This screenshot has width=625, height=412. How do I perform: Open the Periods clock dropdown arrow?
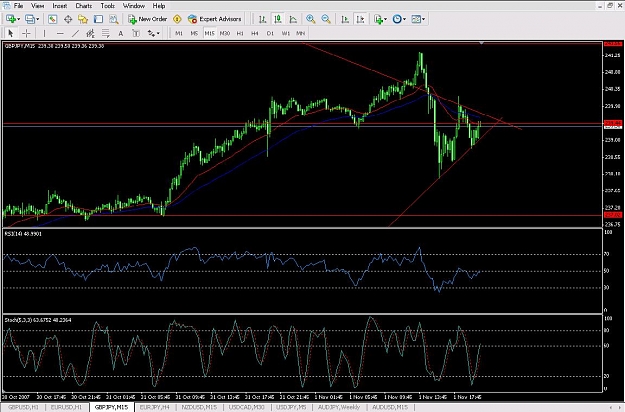405,19
